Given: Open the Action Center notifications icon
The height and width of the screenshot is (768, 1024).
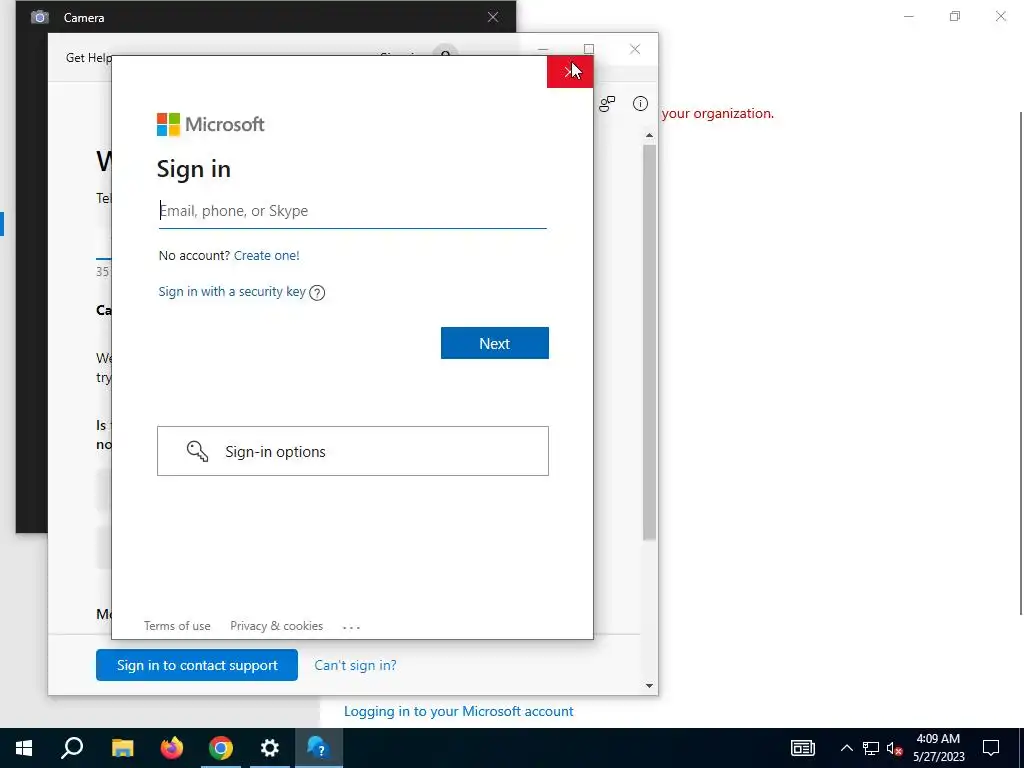Looking at the screenshot, I should tap(991, 748).
